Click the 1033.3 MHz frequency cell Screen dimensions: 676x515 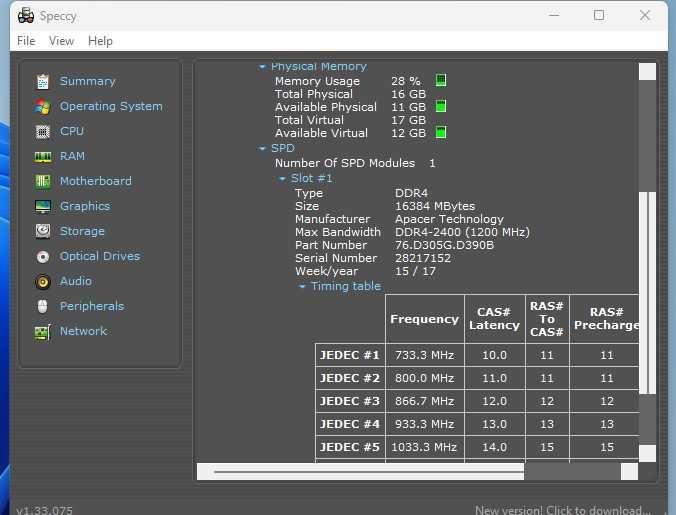(x=425, y=447)
